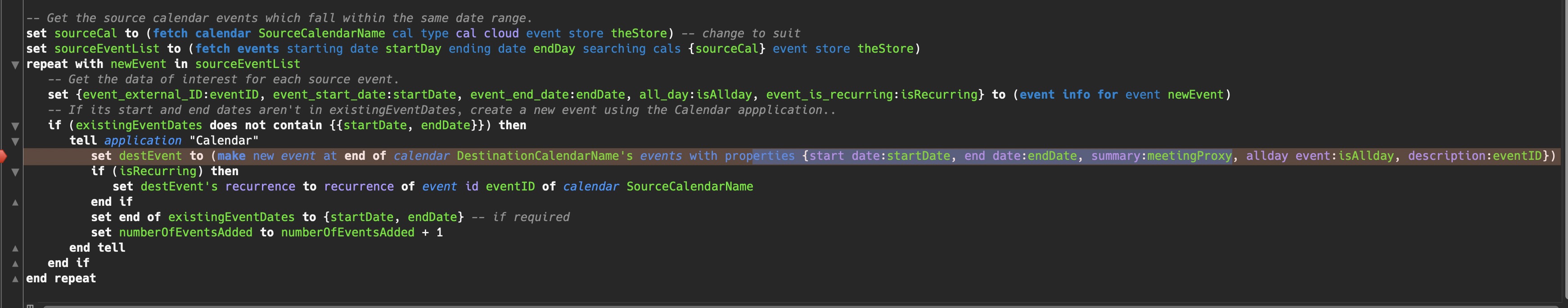Click the 'repeat with' keyword
The width and height of the screenshot is (1568, 308).
[64, 64]
